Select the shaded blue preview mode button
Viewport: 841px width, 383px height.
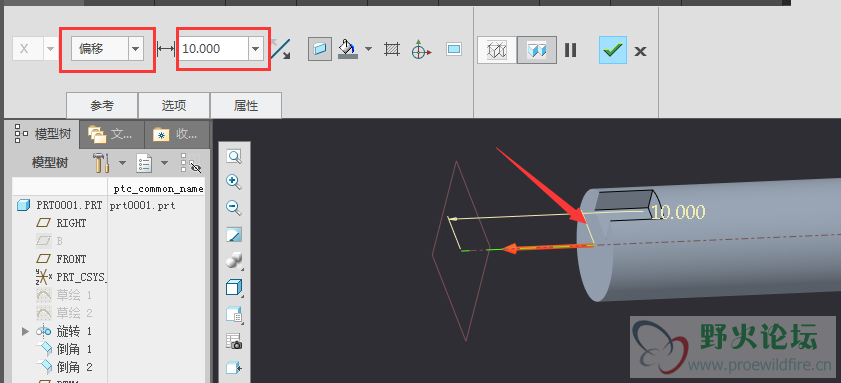pyautogui.click(x=536, y=50)
